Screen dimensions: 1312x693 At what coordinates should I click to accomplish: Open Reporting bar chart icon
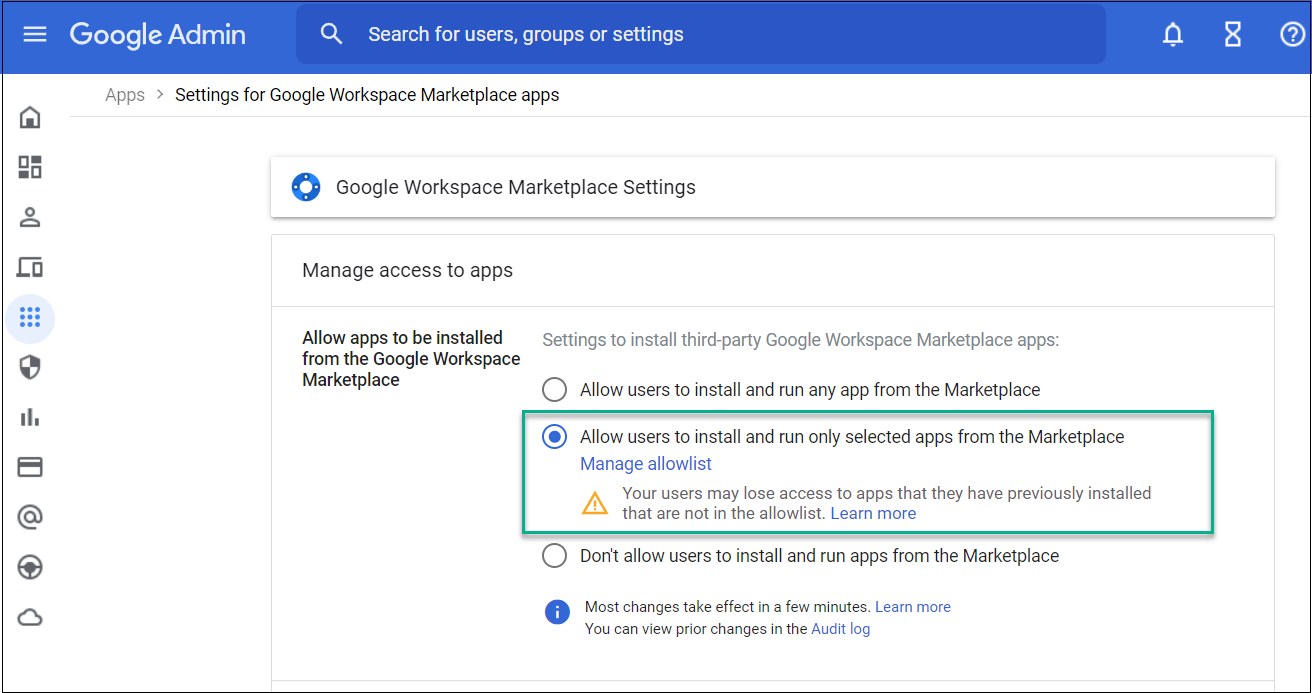click(x=30, y=417)
